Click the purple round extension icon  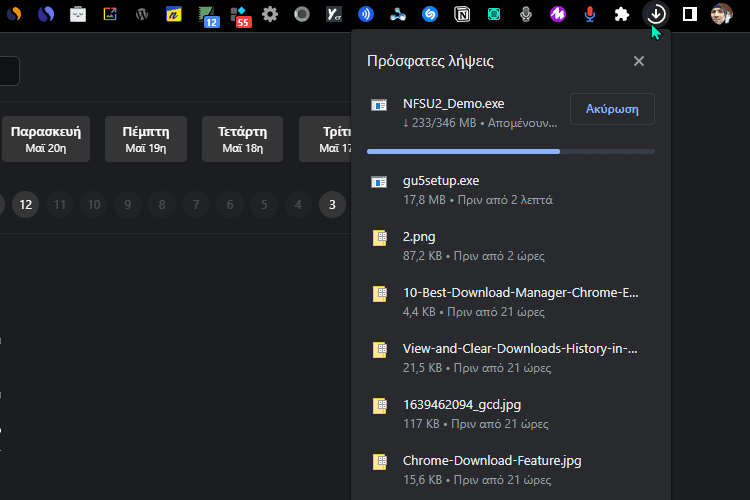(x=558, y=14)
